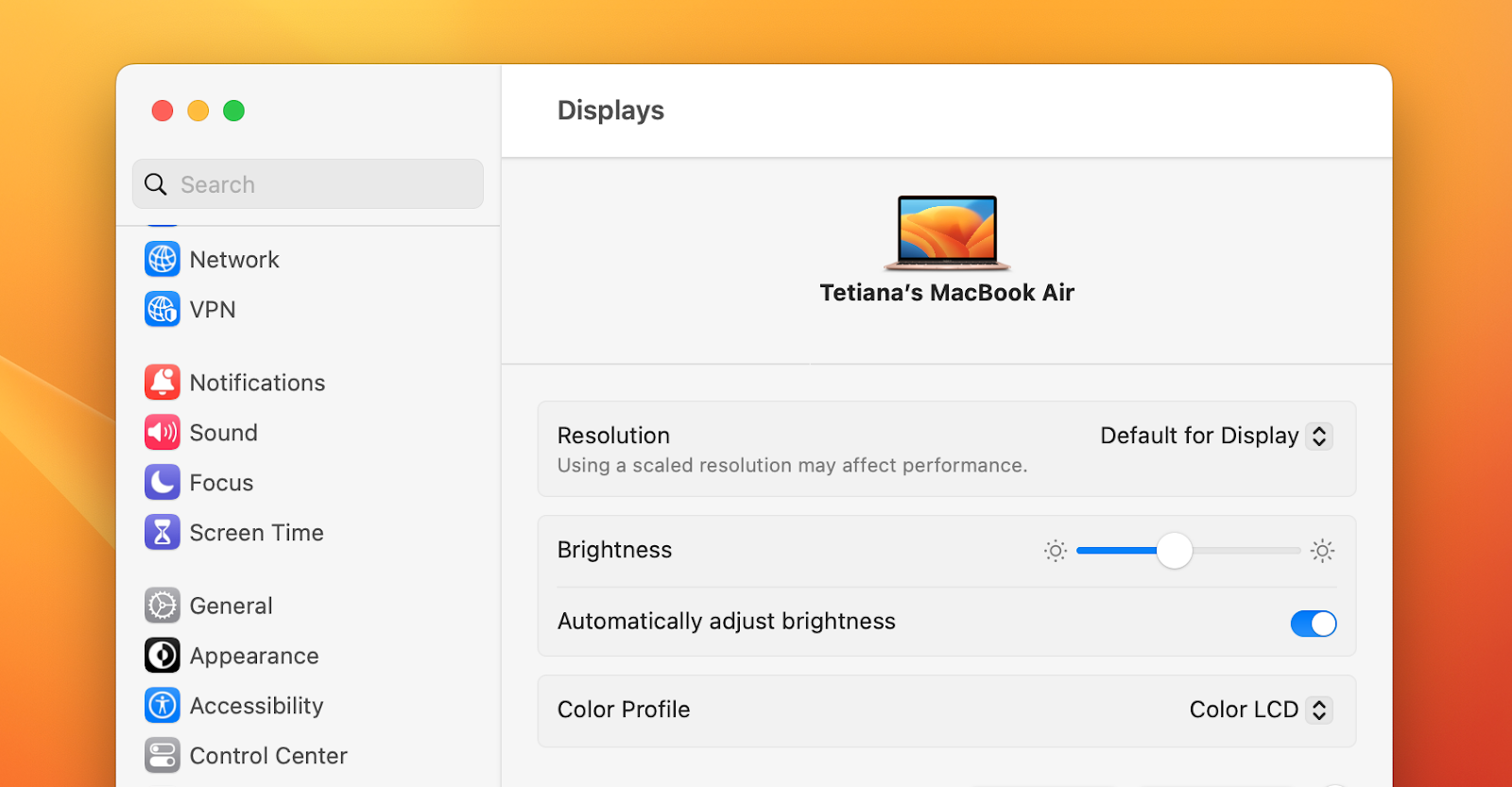The height and width of the screenshot is (787, 1512).
Task: Click the Control Center label in sidebar
Action: click(x=268, y=756)
